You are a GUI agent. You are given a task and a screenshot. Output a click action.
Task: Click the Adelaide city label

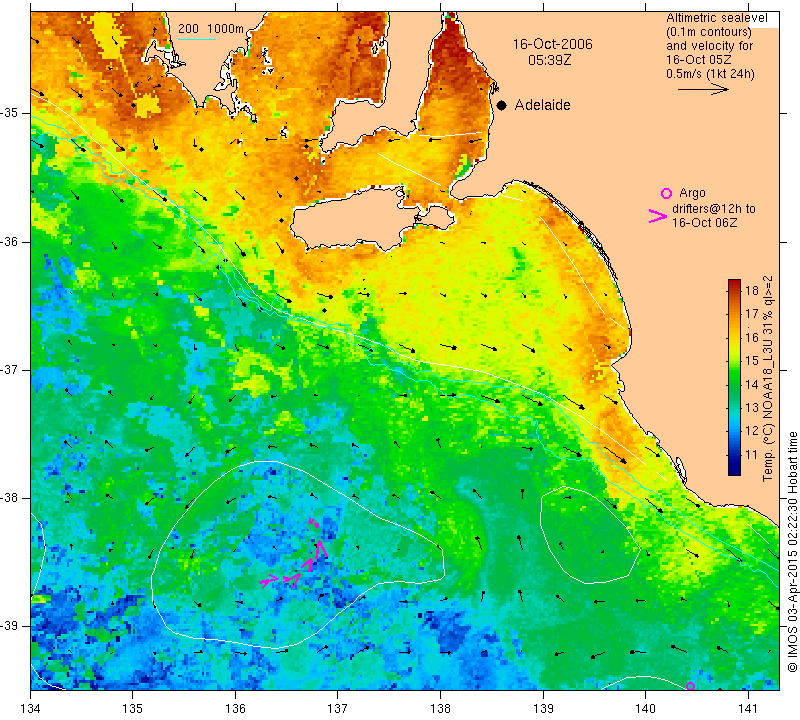click(x=542, y=105)
